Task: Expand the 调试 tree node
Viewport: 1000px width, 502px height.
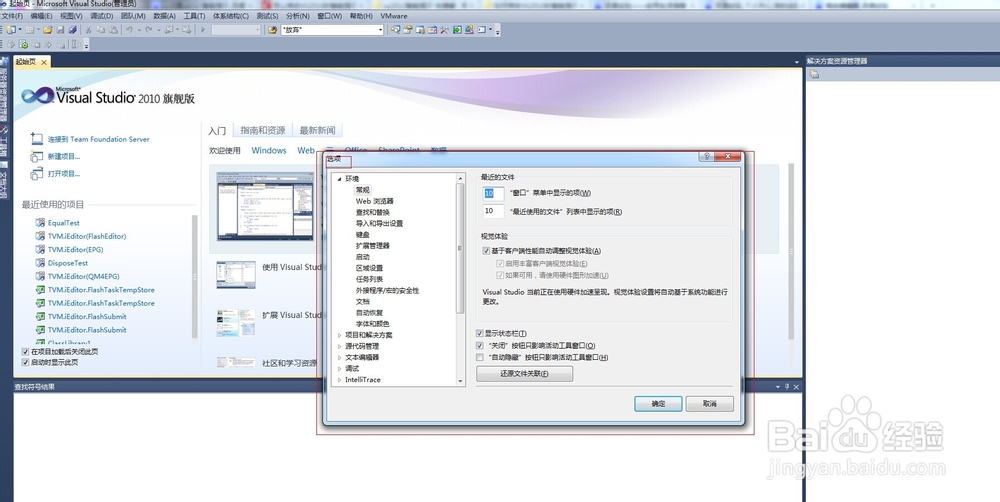Action: pos(339,368)
